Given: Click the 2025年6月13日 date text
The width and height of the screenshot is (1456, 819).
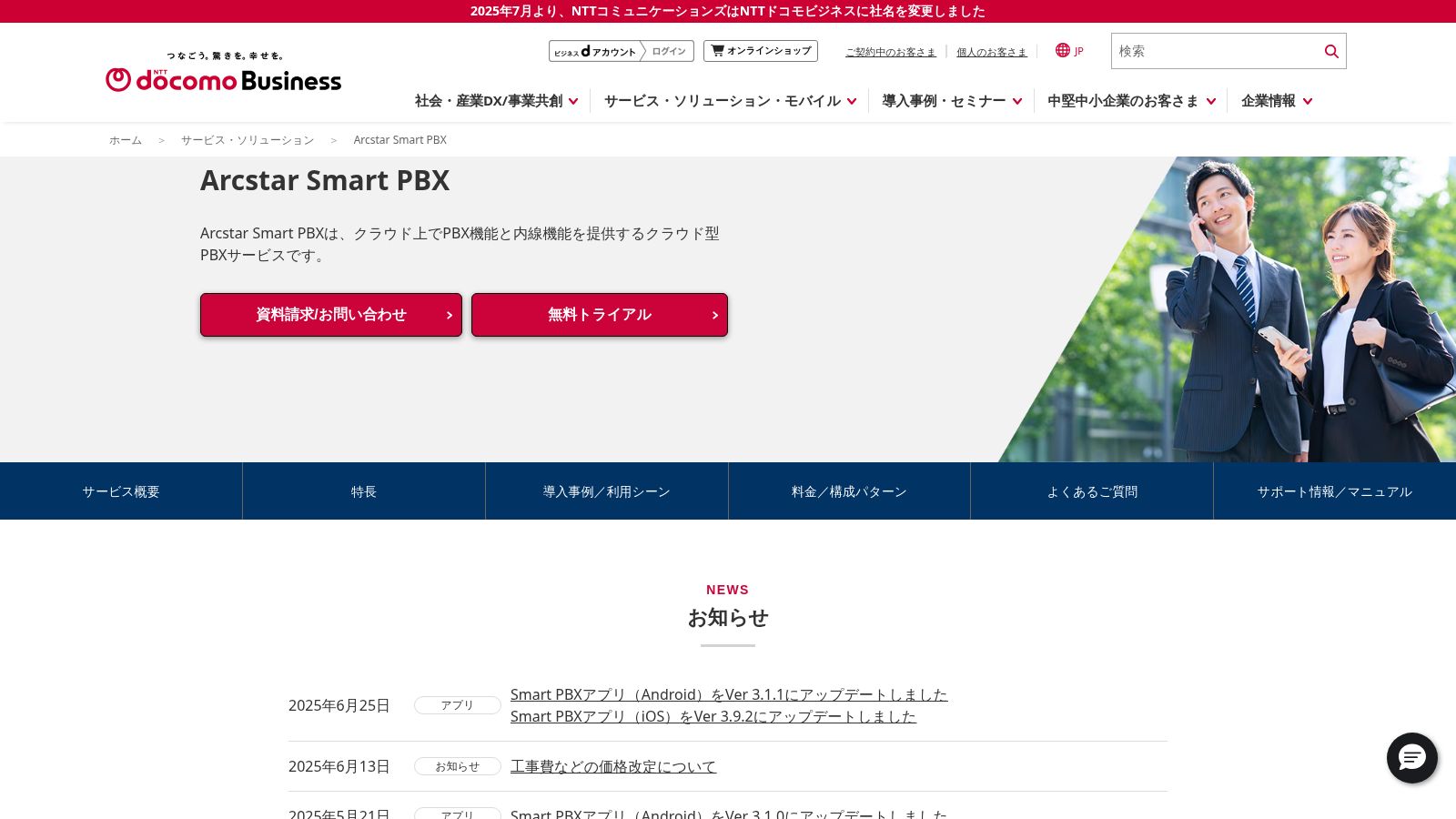Looking at the screenshot, I should point(339,766).
